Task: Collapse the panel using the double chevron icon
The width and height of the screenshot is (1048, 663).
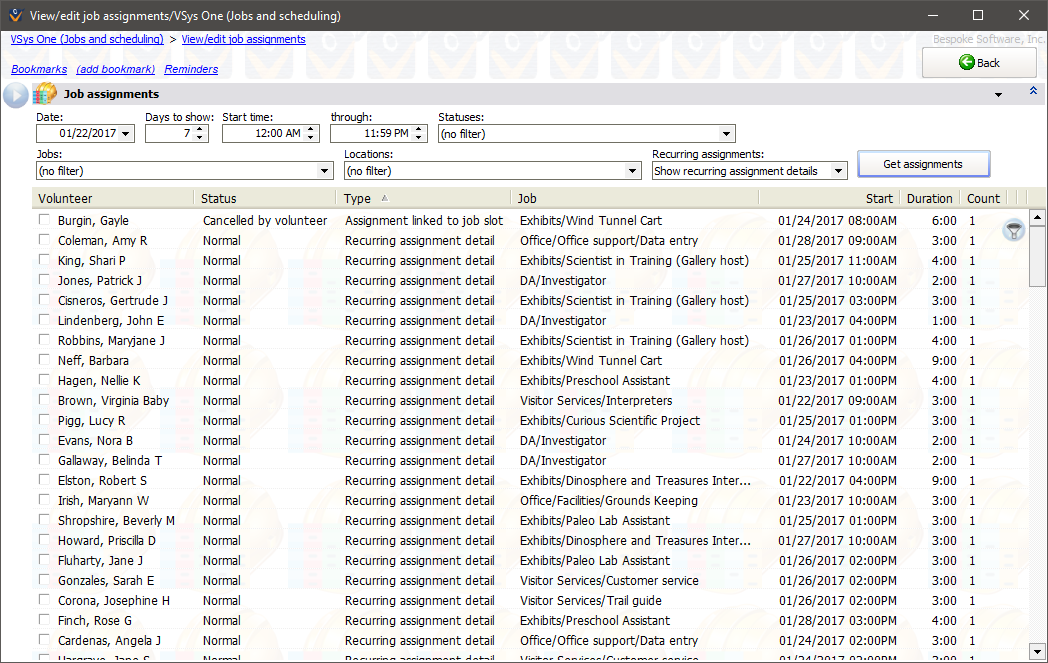Action: (1033, 90)
